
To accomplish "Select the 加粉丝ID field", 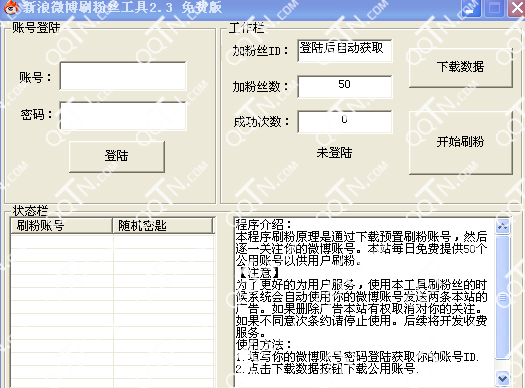I will tap(345, 51).
